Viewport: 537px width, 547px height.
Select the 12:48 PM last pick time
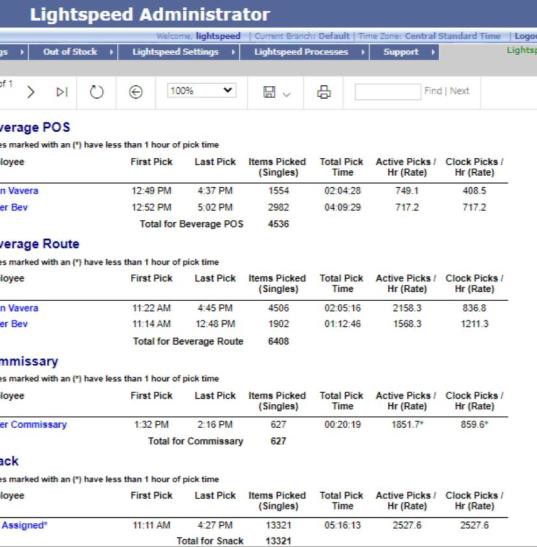tap(215, 324)
